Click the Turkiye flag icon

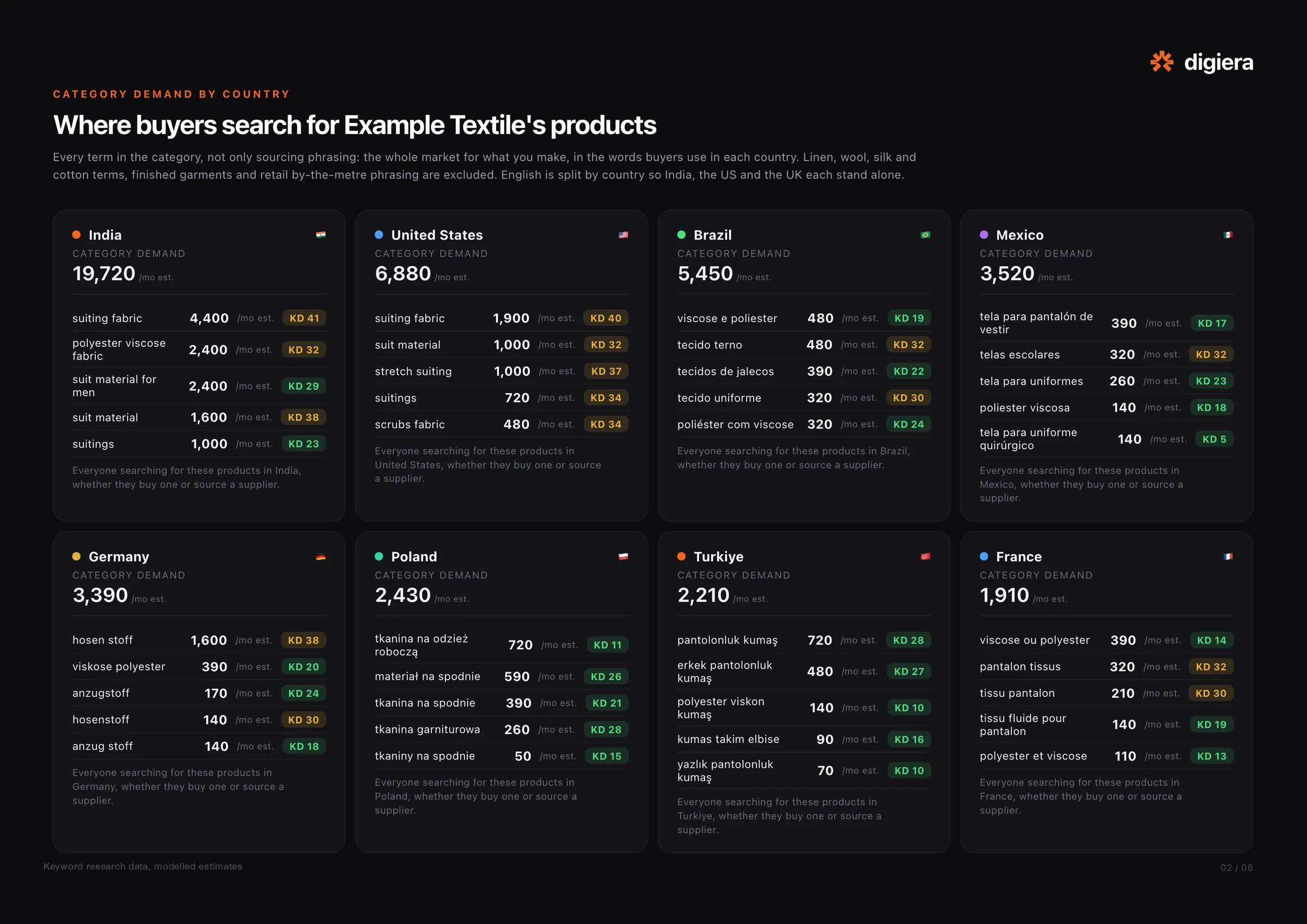[x=926, y=556]
